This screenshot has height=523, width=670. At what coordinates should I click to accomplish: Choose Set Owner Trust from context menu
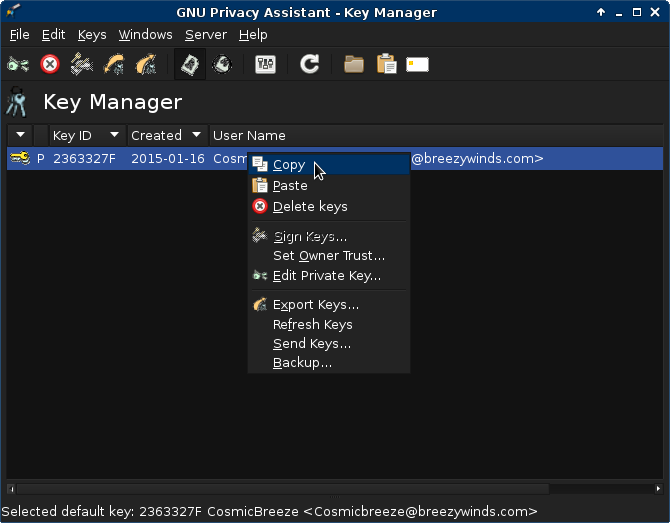329,256
